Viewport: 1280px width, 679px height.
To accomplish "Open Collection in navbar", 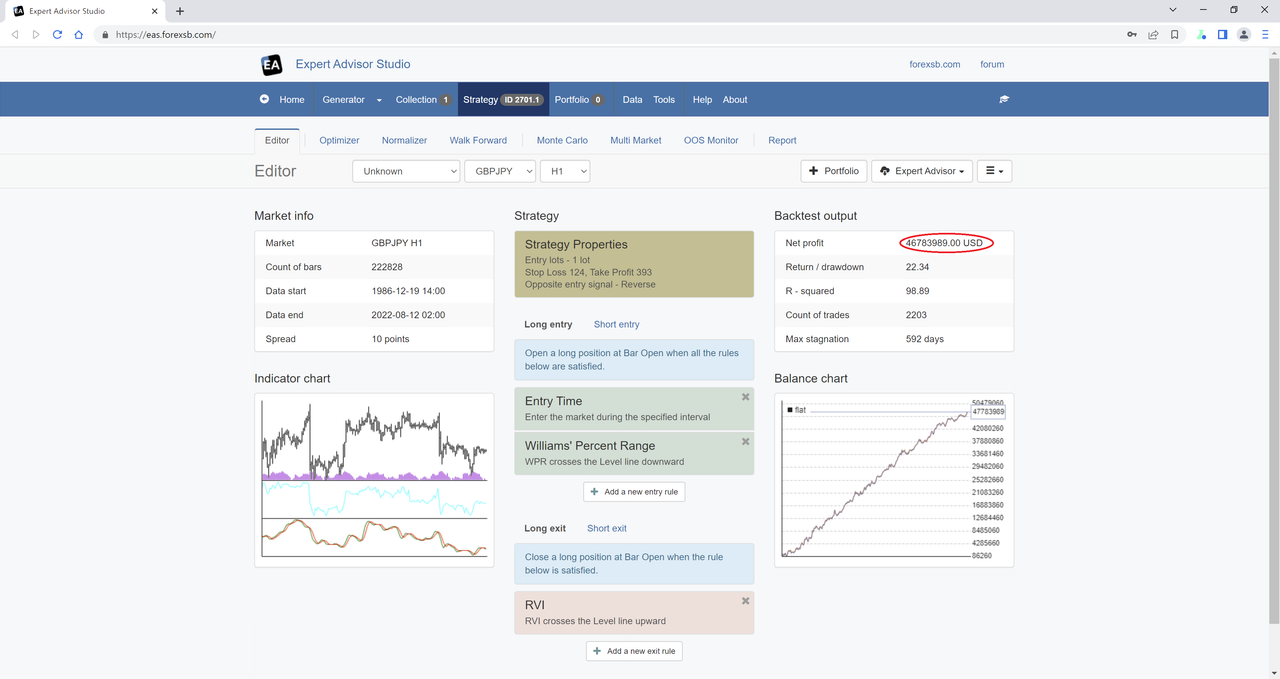I will [423, 100].
